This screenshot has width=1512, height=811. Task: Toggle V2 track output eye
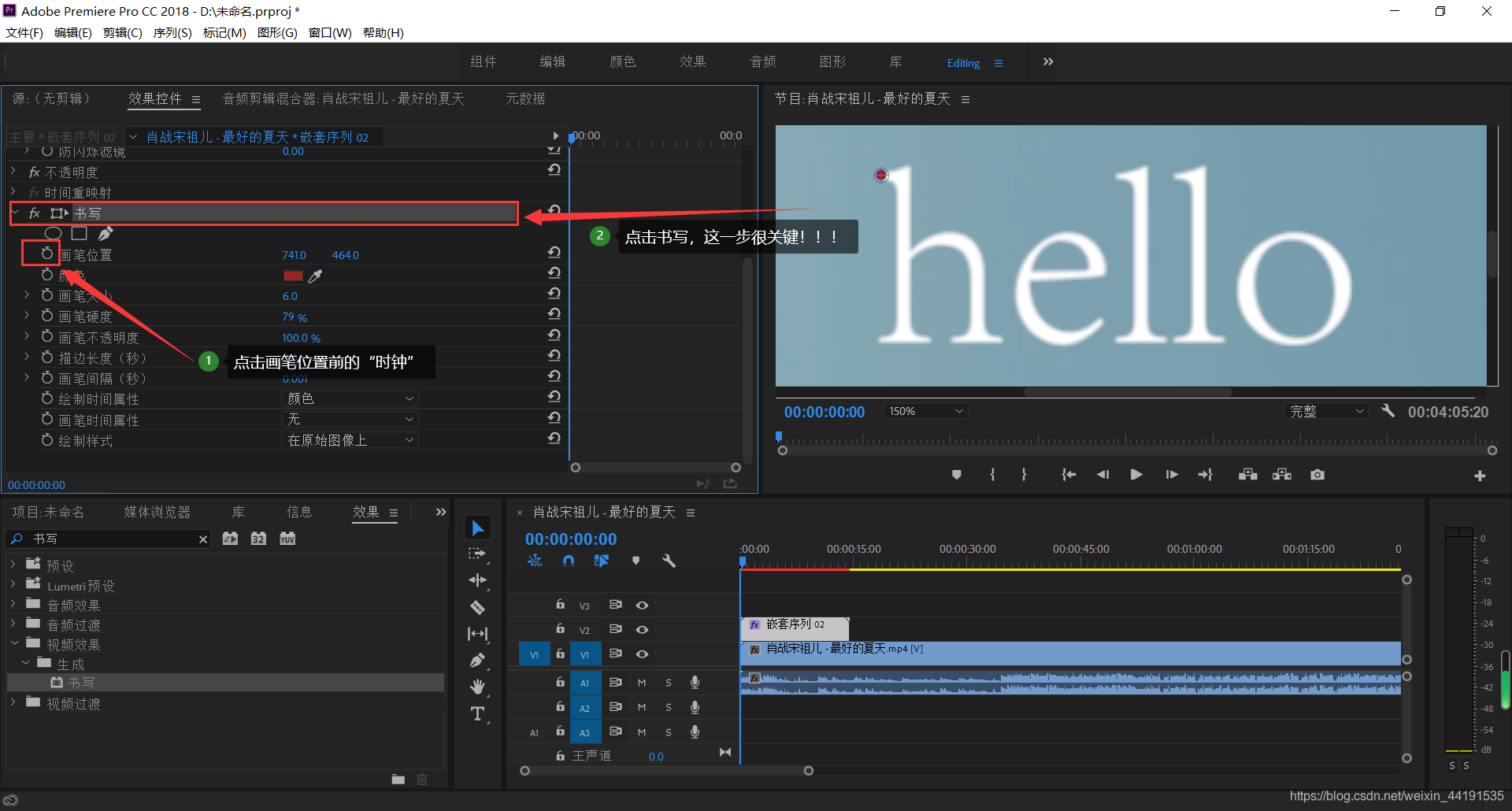[643, 630]
